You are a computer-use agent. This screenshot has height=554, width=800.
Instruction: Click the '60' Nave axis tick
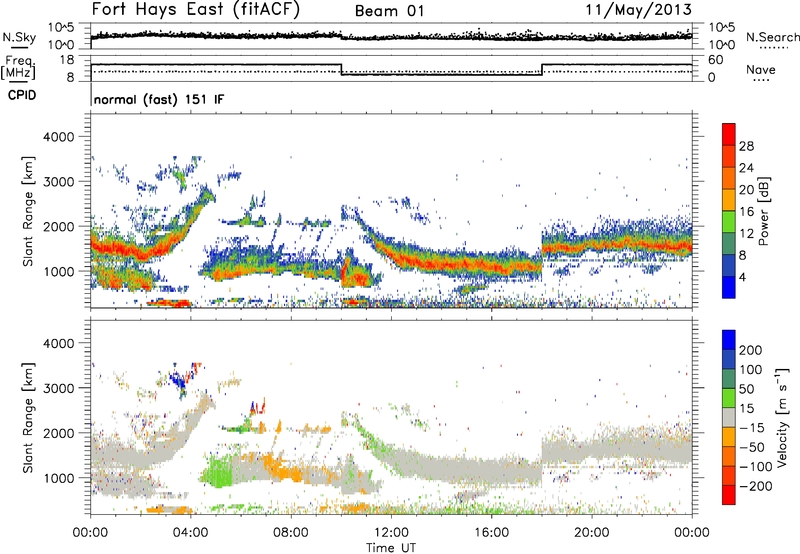[x=716, y=60]
